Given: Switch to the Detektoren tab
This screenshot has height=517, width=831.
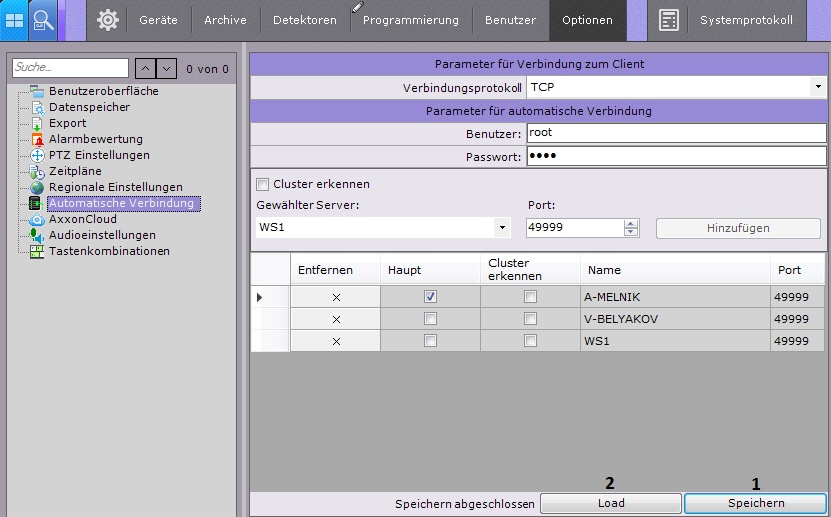Looking at the screenshot, I should [304, 20].
